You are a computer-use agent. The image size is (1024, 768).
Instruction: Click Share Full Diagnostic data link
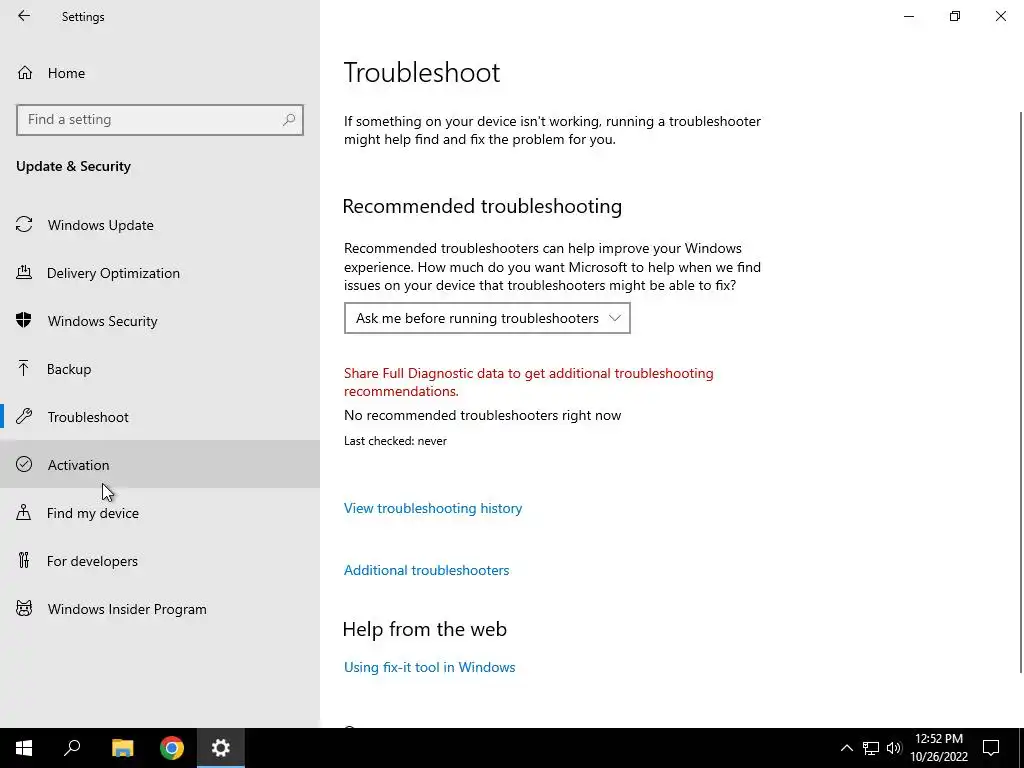point(528,382)
